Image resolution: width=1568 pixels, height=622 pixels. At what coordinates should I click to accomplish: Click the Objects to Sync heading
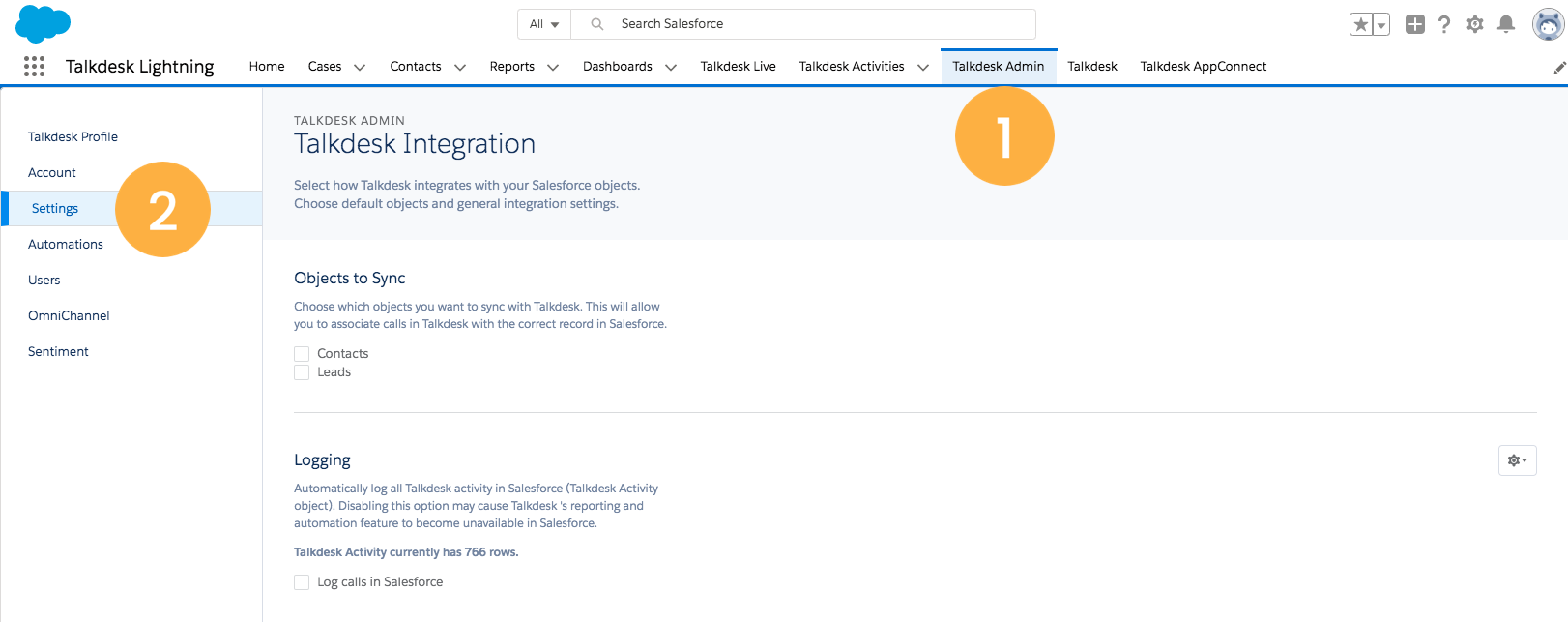350,278
